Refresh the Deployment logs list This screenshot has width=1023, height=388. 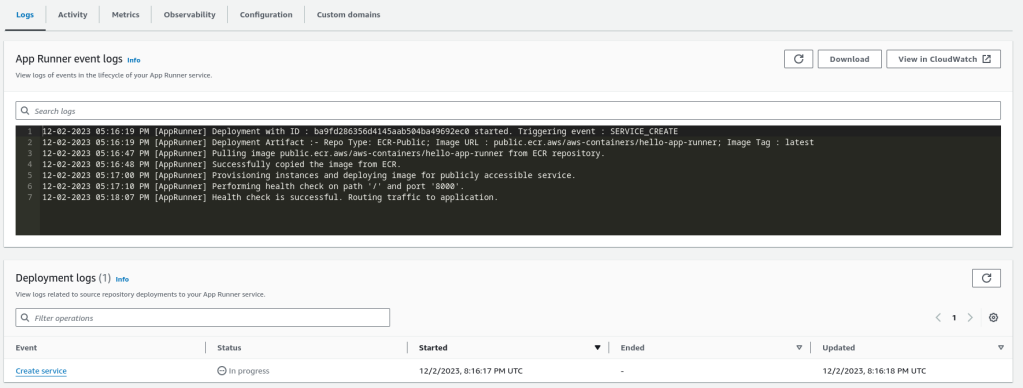pyautogui.click(x=986, y=278)
